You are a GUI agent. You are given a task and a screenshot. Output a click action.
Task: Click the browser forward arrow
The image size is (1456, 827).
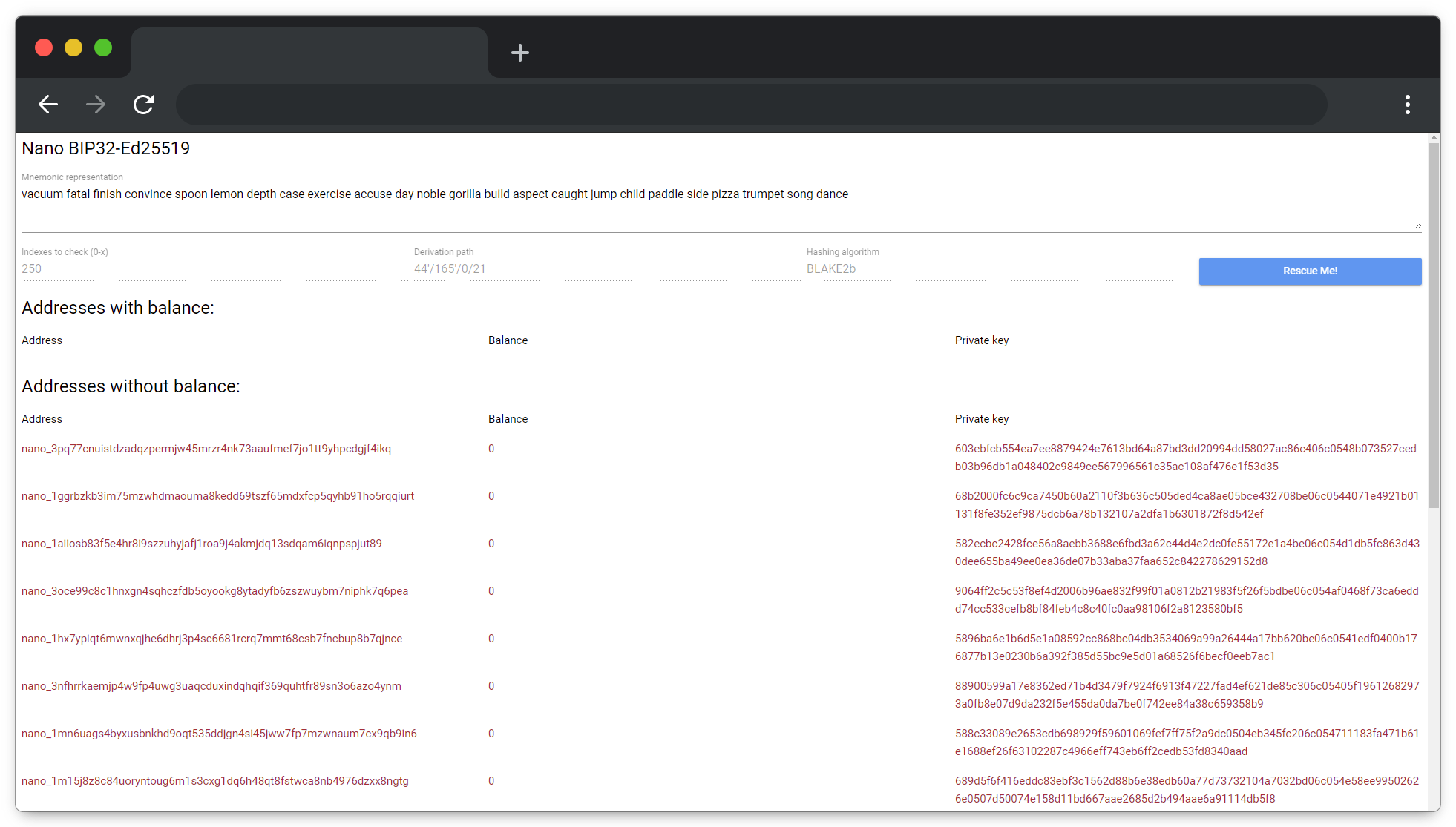coord(96,105)
